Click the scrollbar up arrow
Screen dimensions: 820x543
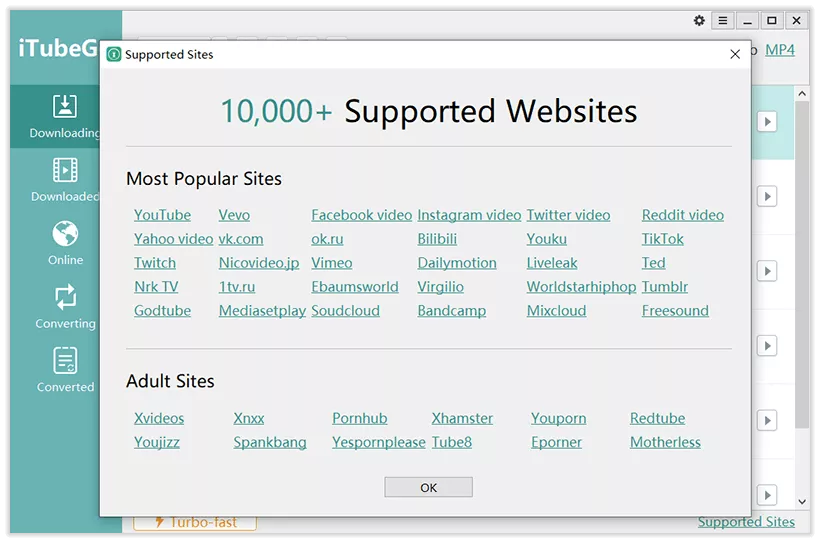coord(802,94)
